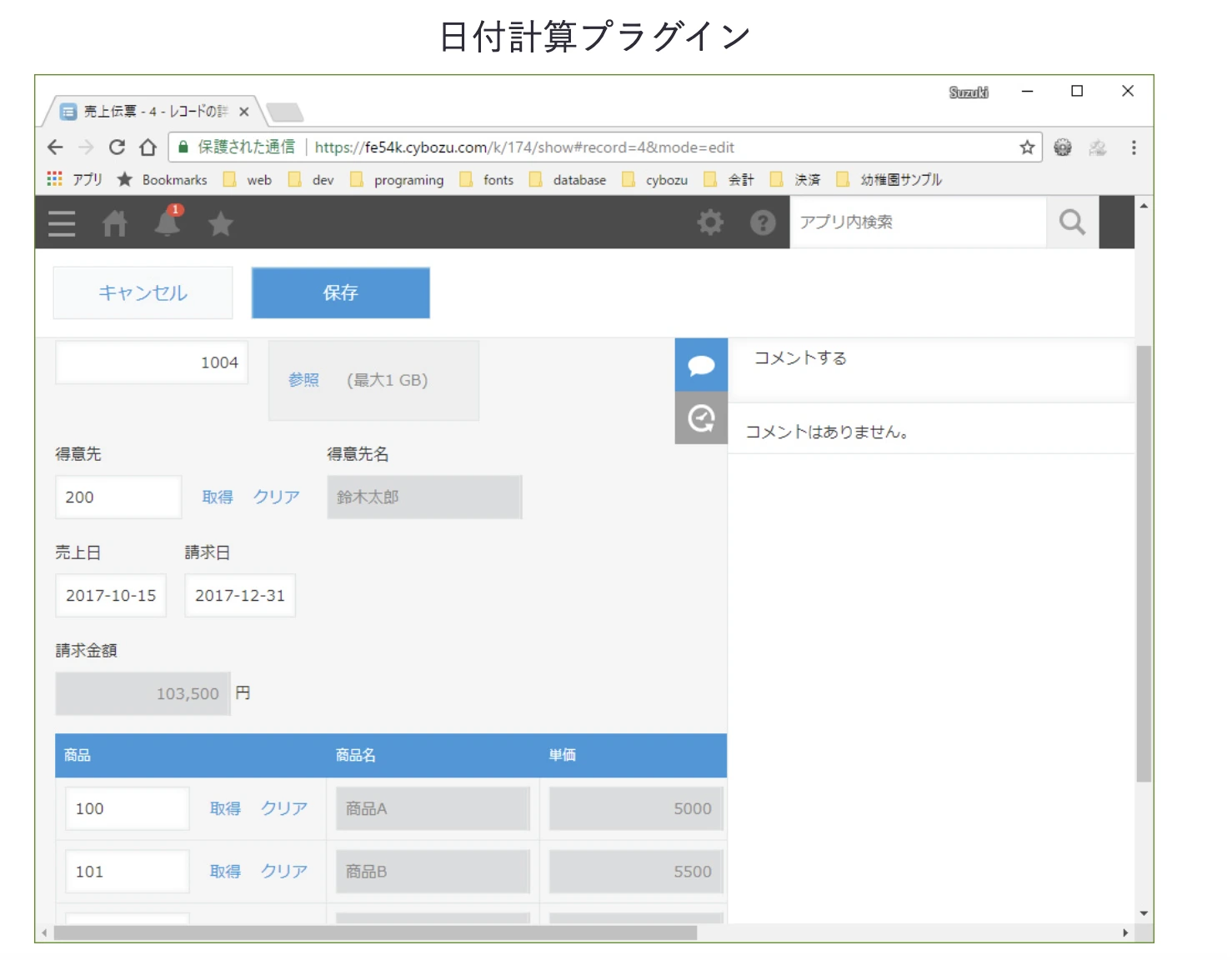Click クリア in product row 101
The height and width of the screenshot is (960, 1232).
click(x=284, y=871)
